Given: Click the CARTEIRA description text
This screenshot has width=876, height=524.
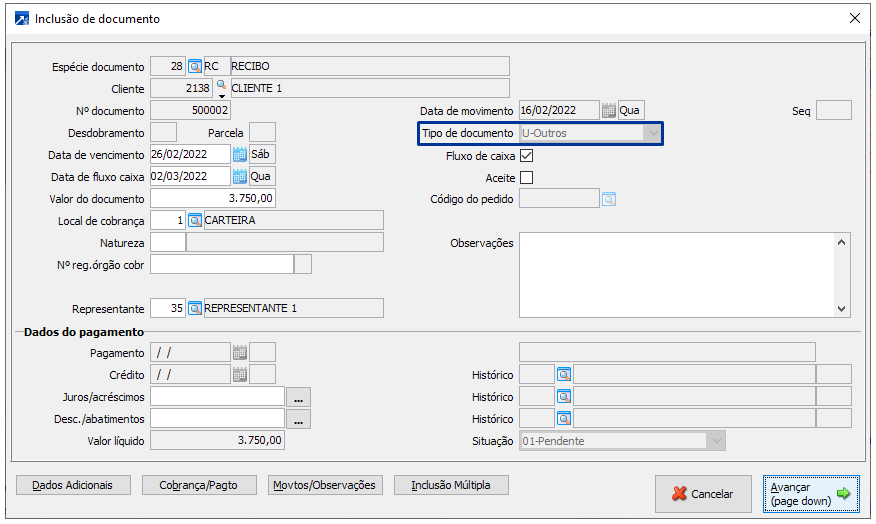Looking at the screenshot, I should pyautogui.click(x=230, y=220).
